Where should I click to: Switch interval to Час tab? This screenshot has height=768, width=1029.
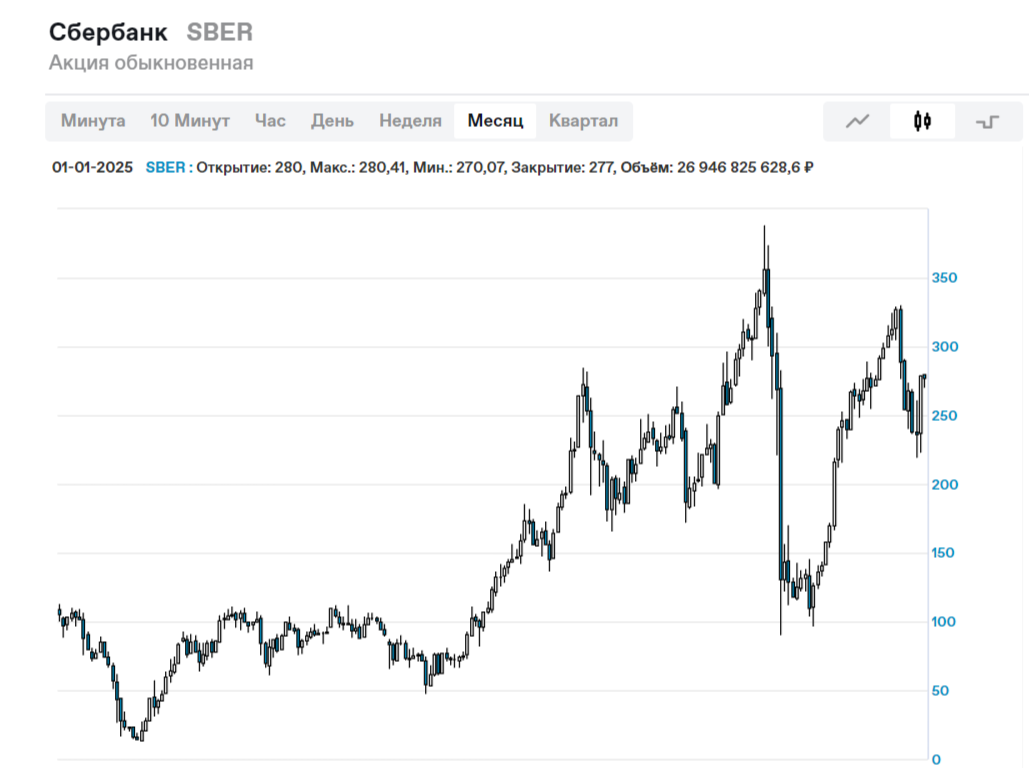coord(270,121)
